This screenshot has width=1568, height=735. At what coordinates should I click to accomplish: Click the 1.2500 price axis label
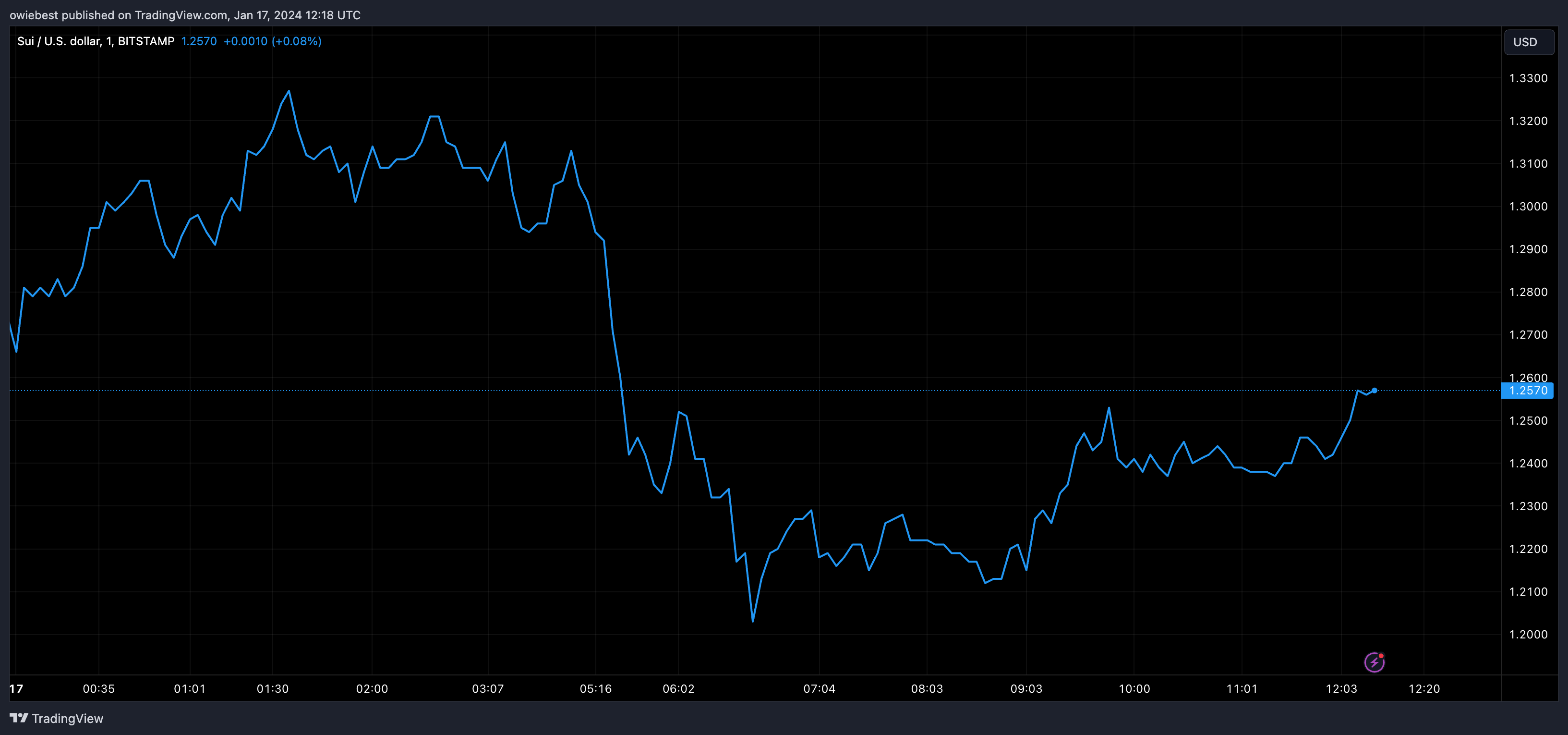pos(1528,420)
